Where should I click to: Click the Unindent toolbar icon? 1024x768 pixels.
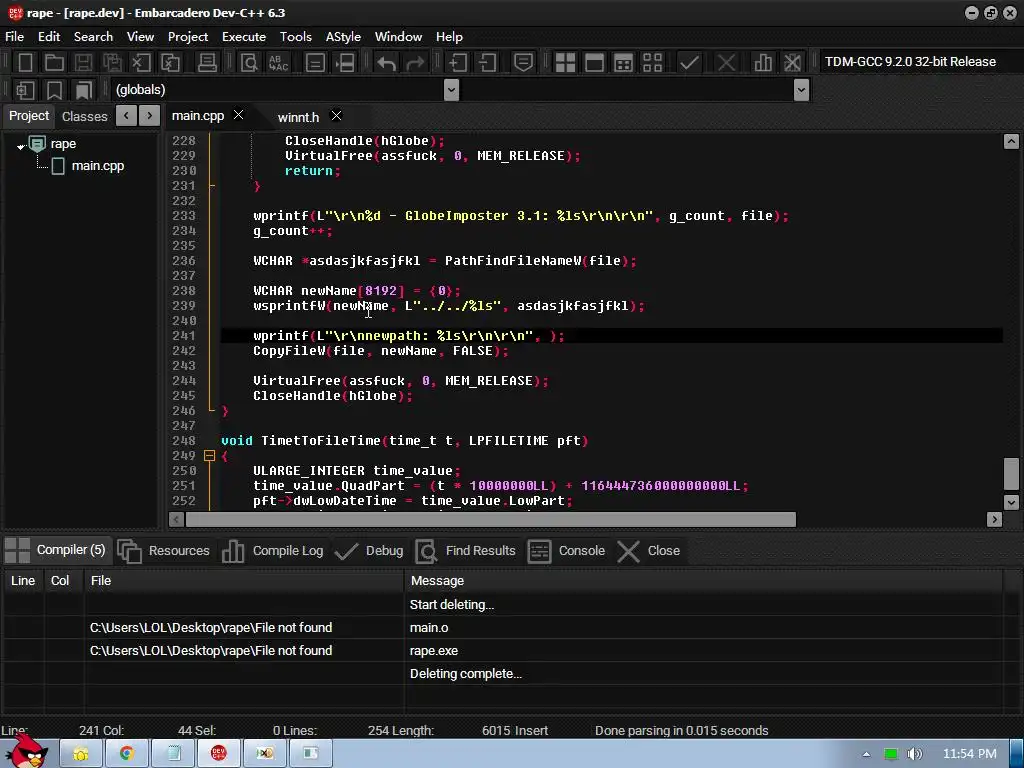tap(487, 63)
